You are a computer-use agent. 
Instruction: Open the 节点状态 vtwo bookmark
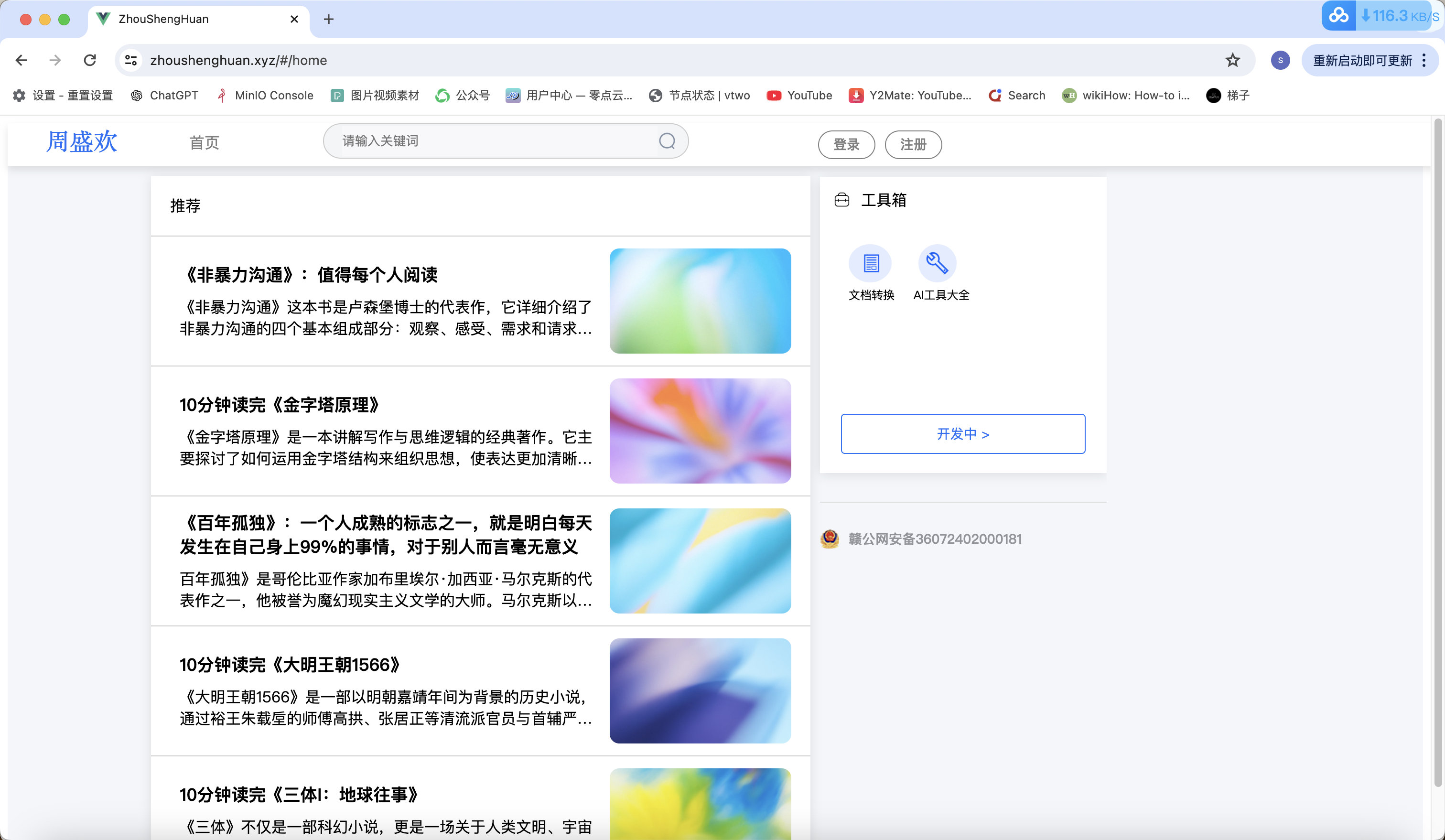point(699,95)
